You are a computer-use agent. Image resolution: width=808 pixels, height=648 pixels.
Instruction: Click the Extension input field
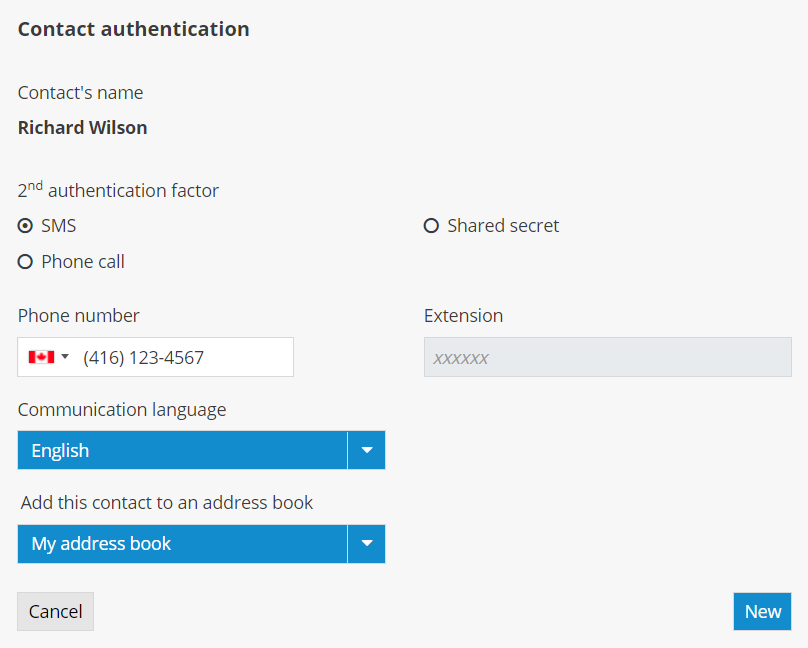point(607,357)
